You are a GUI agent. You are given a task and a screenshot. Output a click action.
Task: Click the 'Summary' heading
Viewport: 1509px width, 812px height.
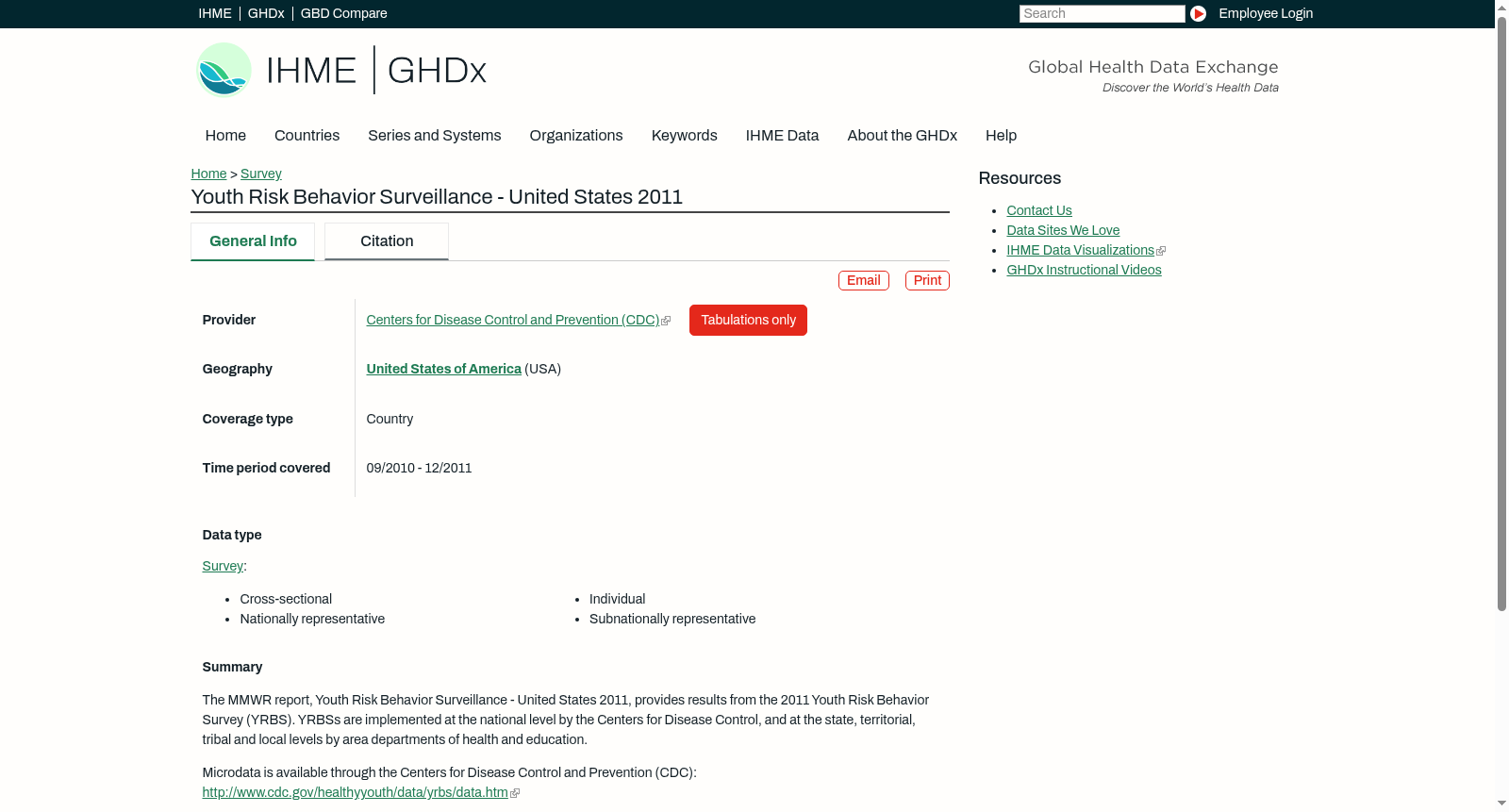[x=232, y=667]
